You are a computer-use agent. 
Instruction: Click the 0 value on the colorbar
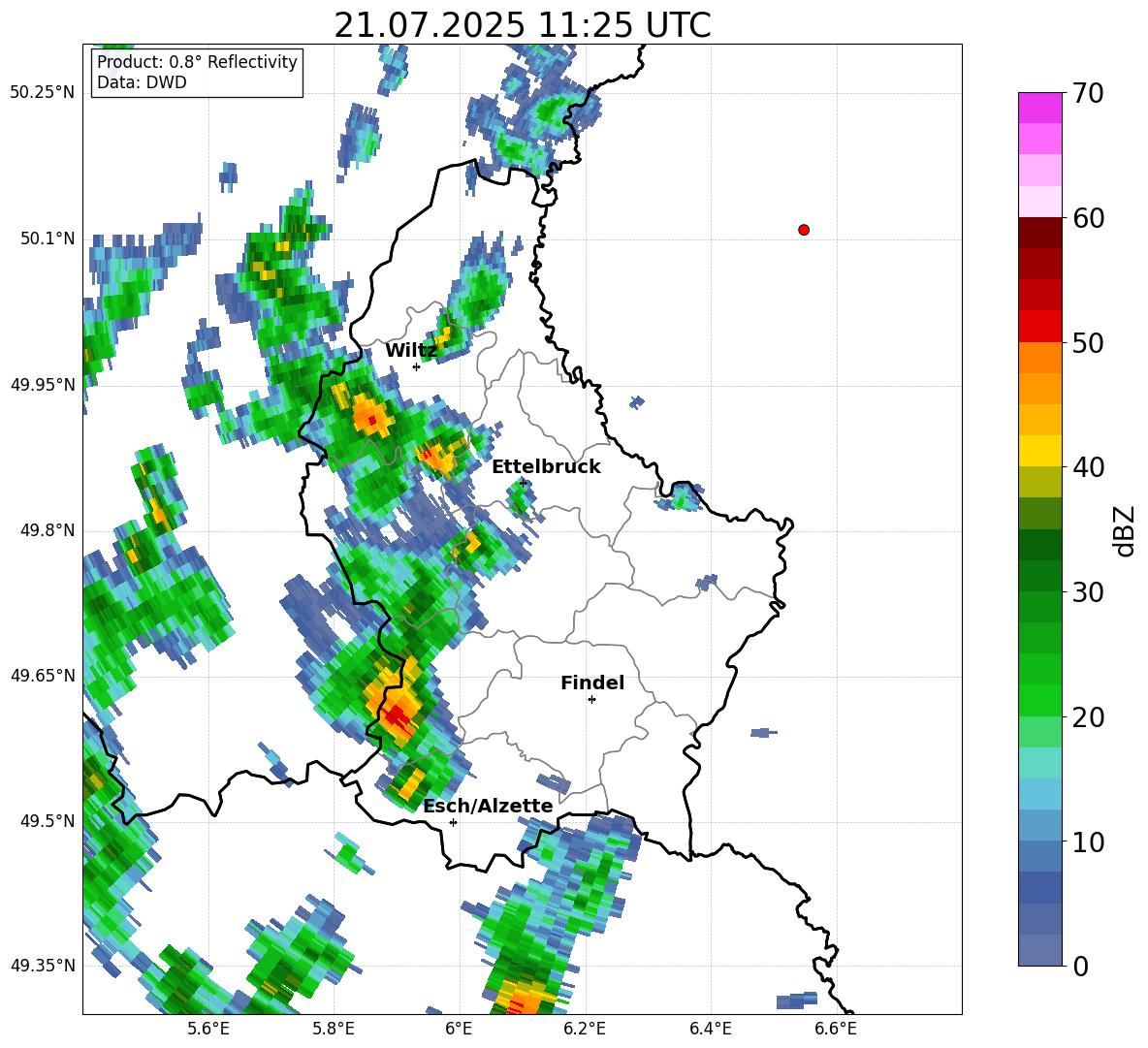point(1080,966)
